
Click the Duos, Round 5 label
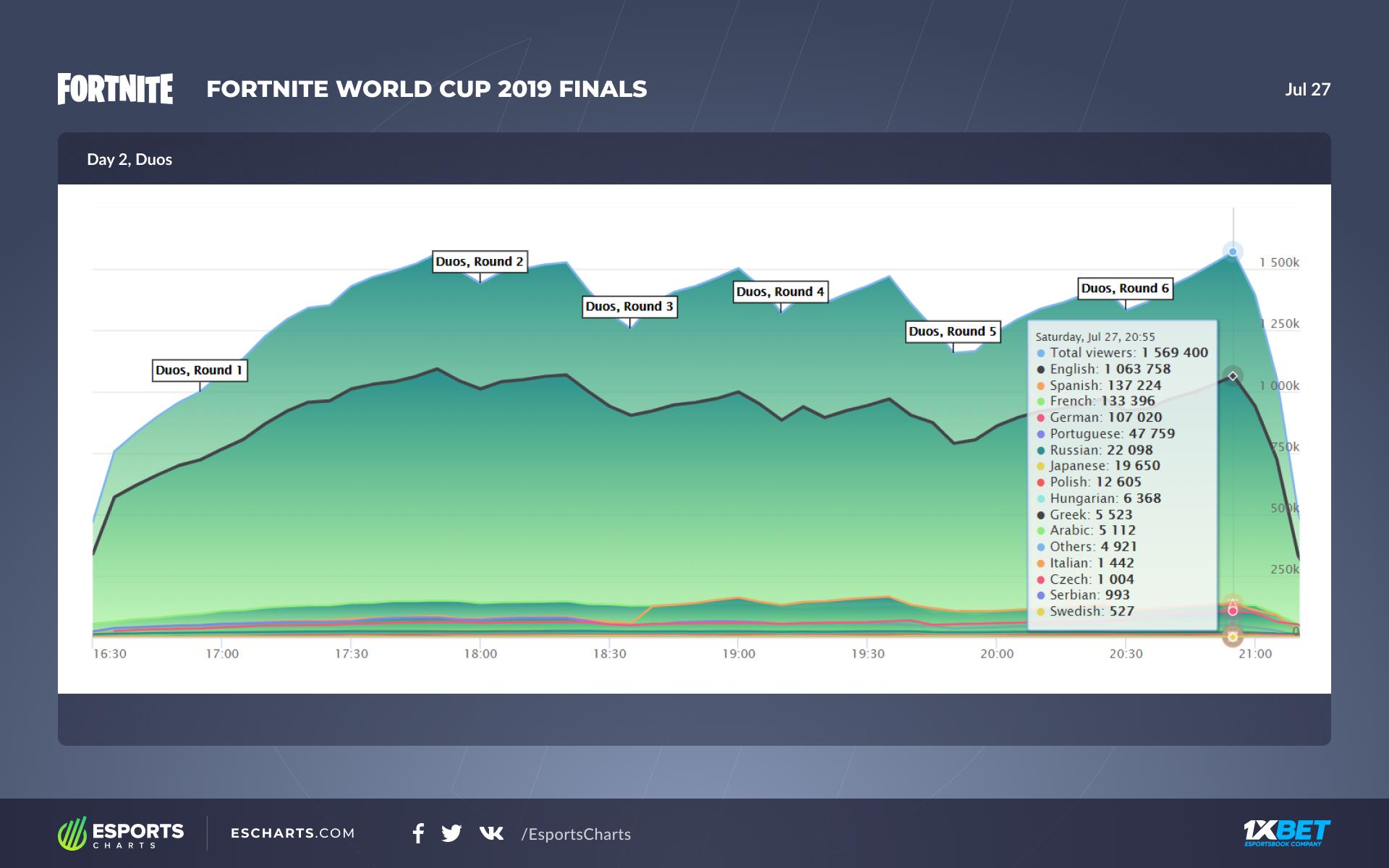[x=953, y=331]
